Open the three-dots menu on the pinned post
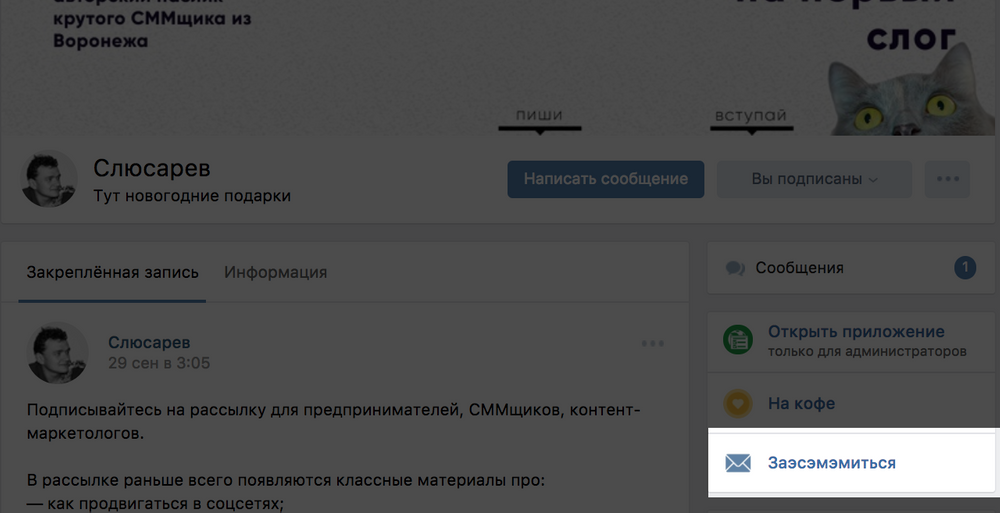The height and width of the screenshot is (513, 1000). 653,344
